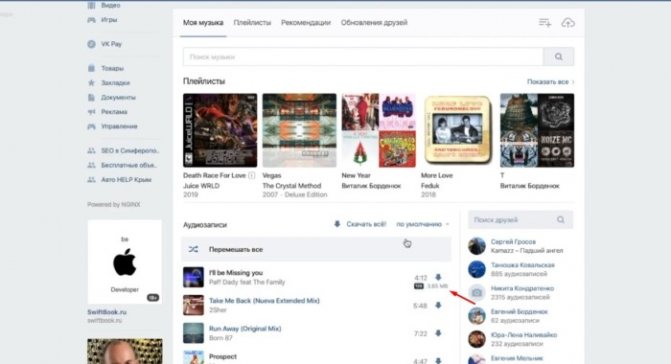The width and height of the screenshot is (671, 364).
Task: Download Run Away (Original Mix) track
Action: click(x=438, y=333)
